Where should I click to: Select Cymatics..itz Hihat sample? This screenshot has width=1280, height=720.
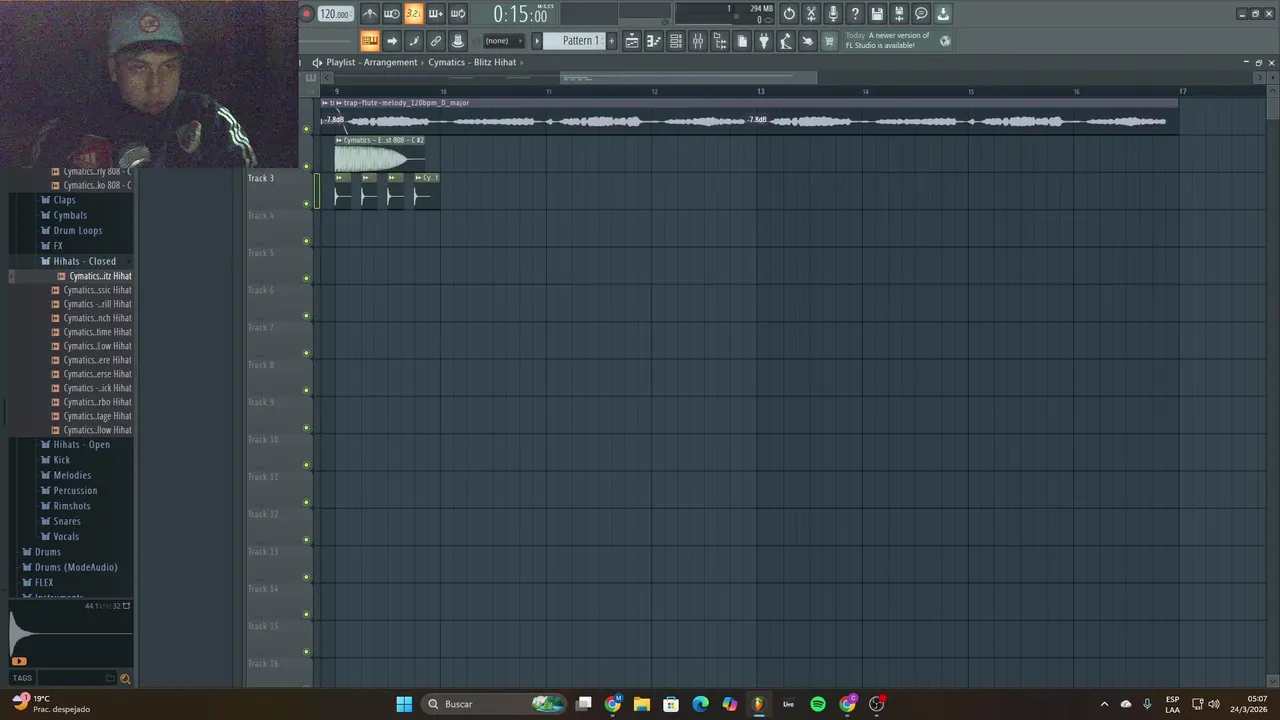tap(94, 276)
